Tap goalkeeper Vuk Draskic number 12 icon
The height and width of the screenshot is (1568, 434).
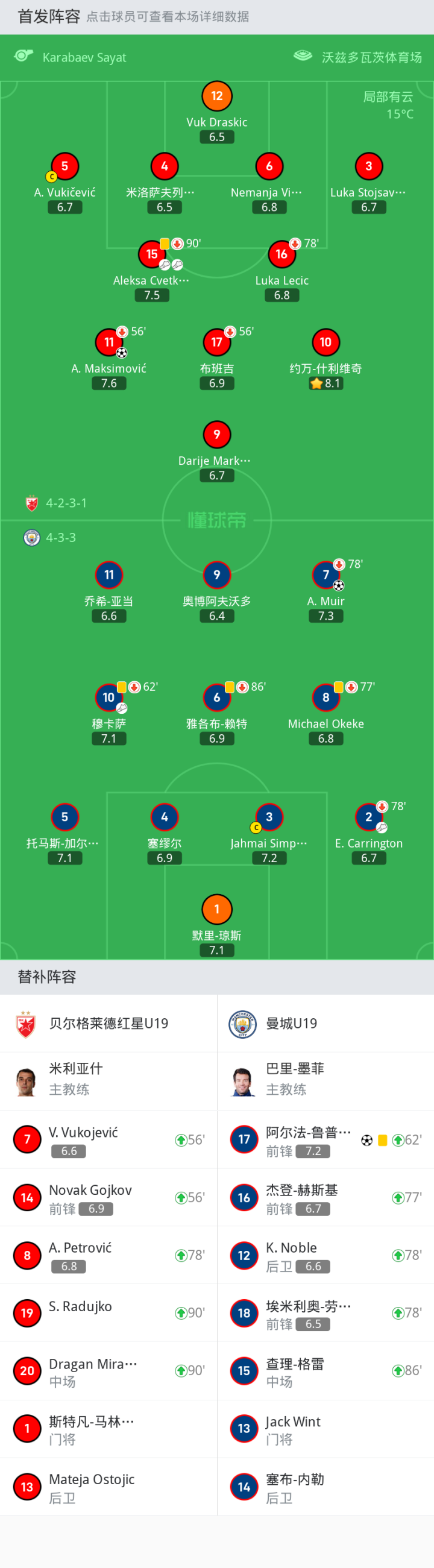coord(216,96)
